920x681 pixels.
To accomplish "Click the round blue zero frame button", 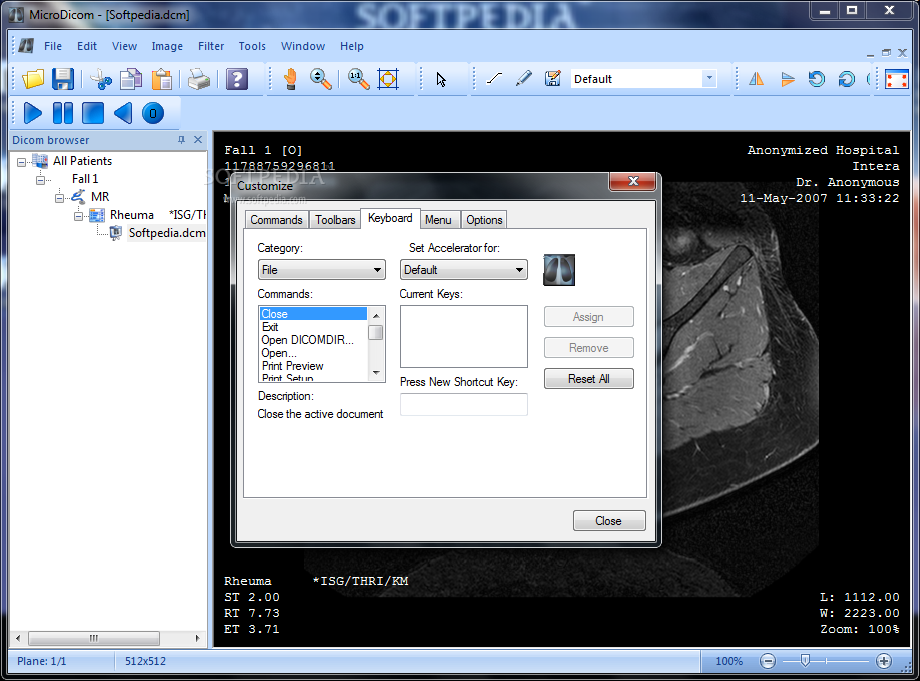I will pyautogui.click(x=153, y=113).
